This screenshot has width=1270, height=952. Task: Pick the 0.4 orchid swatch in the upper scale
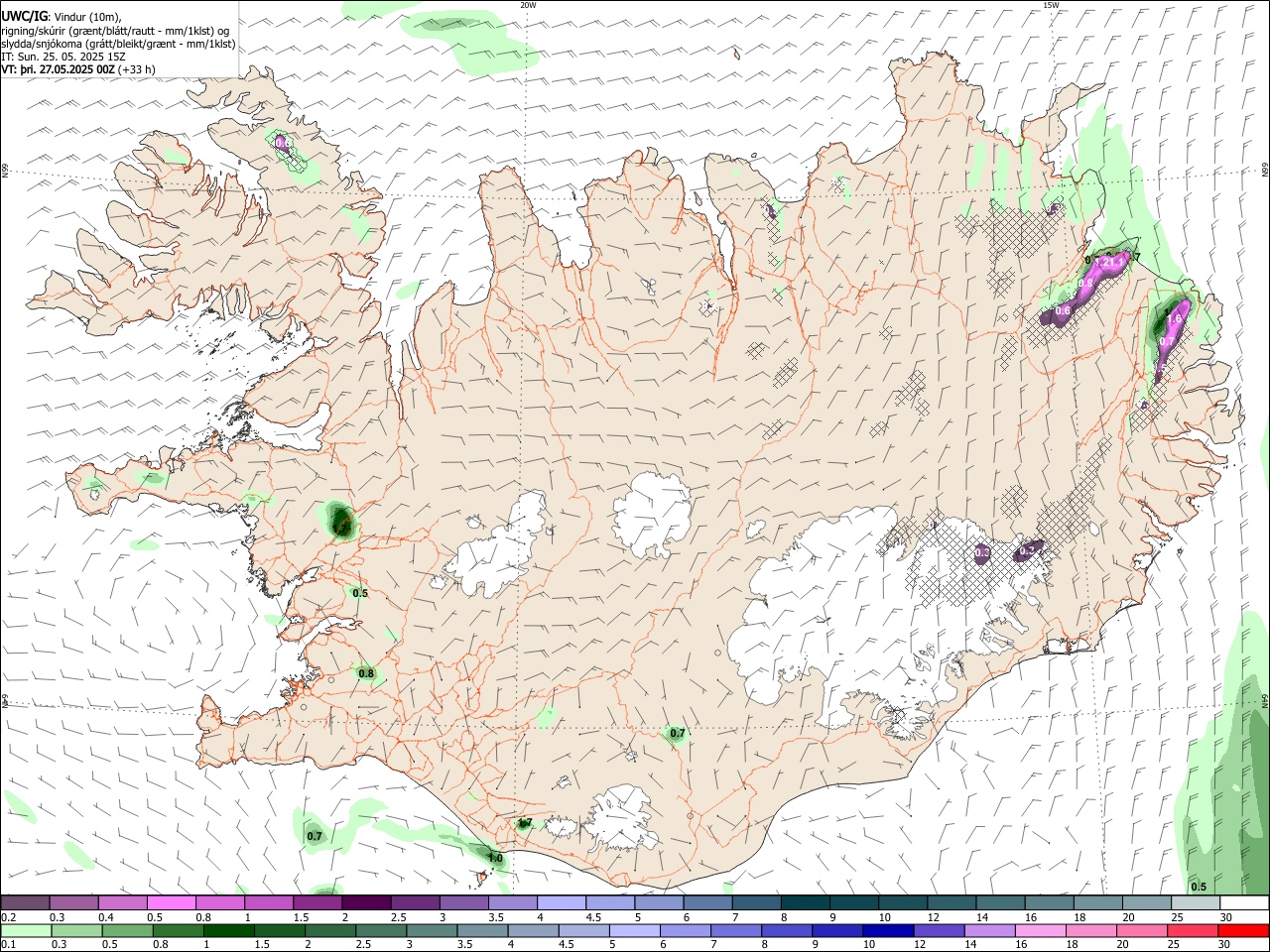tap(122, 902)
